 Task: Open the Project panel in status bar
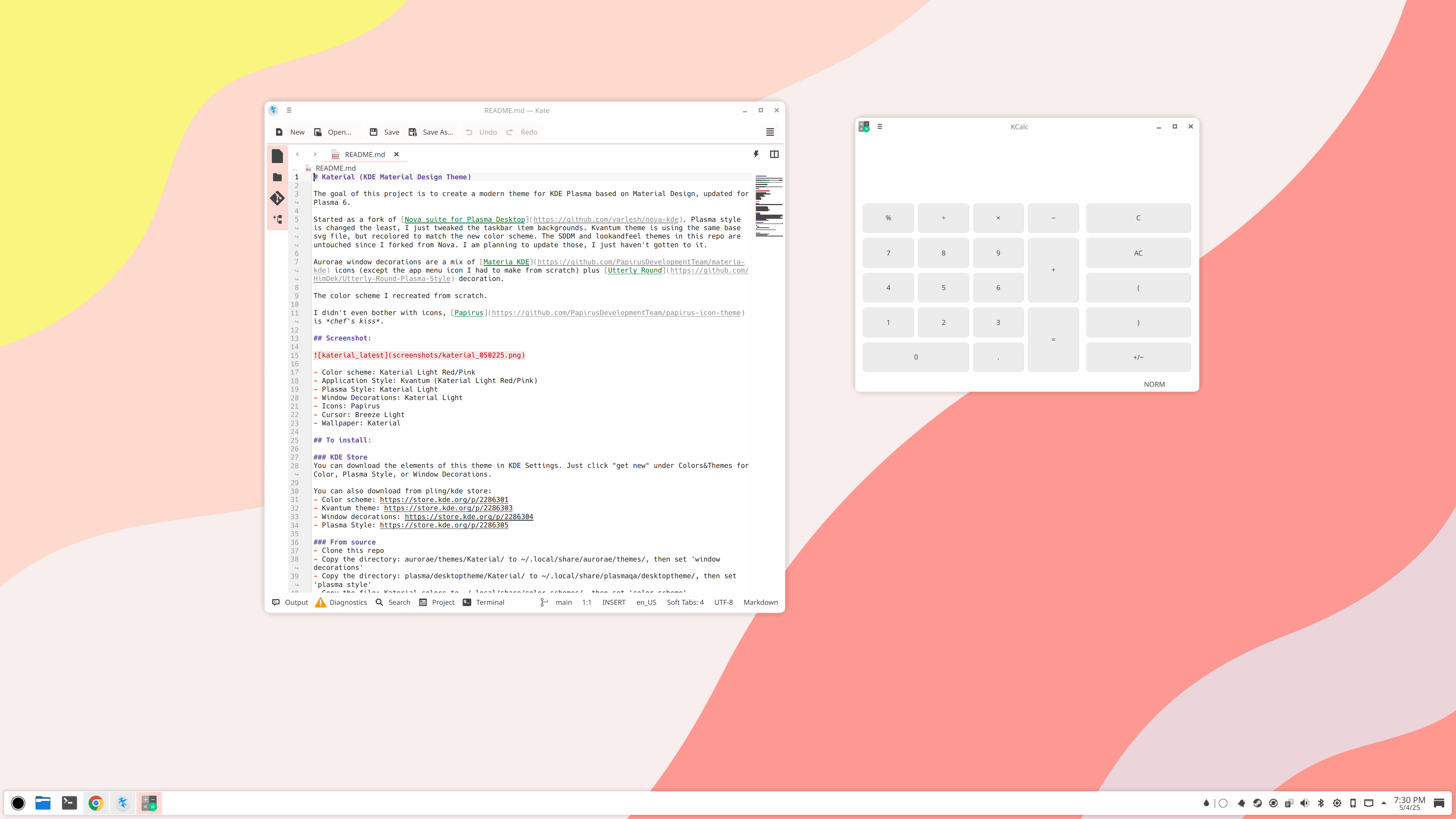click(437, 602)
